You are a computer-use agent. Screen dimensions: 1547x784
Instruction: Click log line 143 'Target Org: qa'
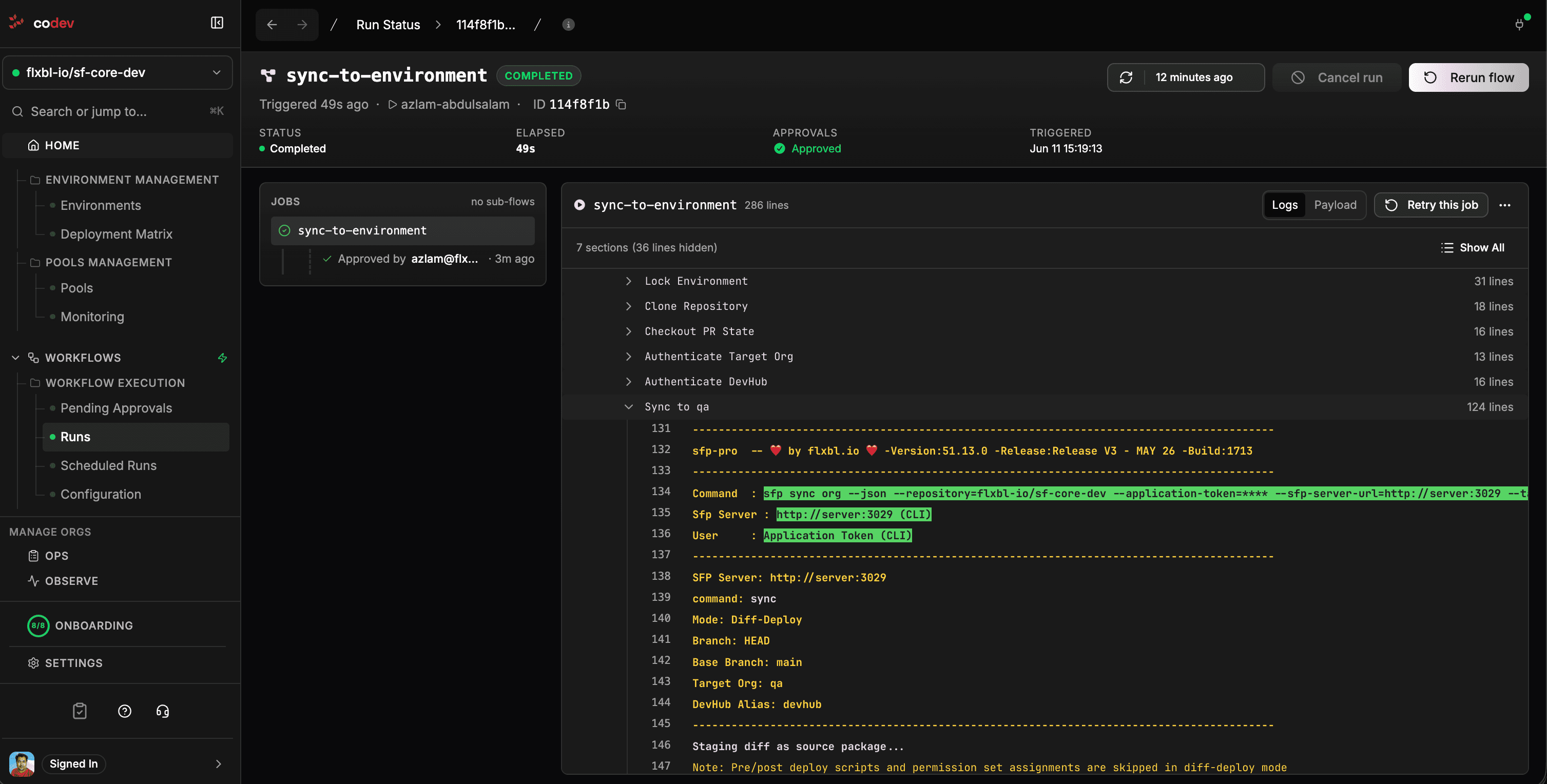pyautogui.click(x=738, y=683)
